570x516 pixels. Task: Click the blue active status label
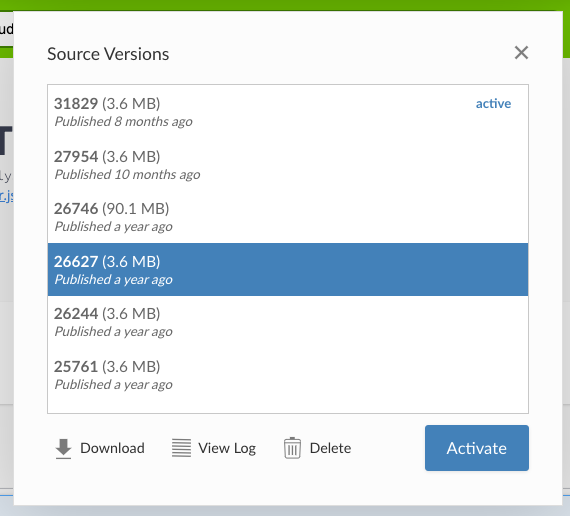click(493, 104)
